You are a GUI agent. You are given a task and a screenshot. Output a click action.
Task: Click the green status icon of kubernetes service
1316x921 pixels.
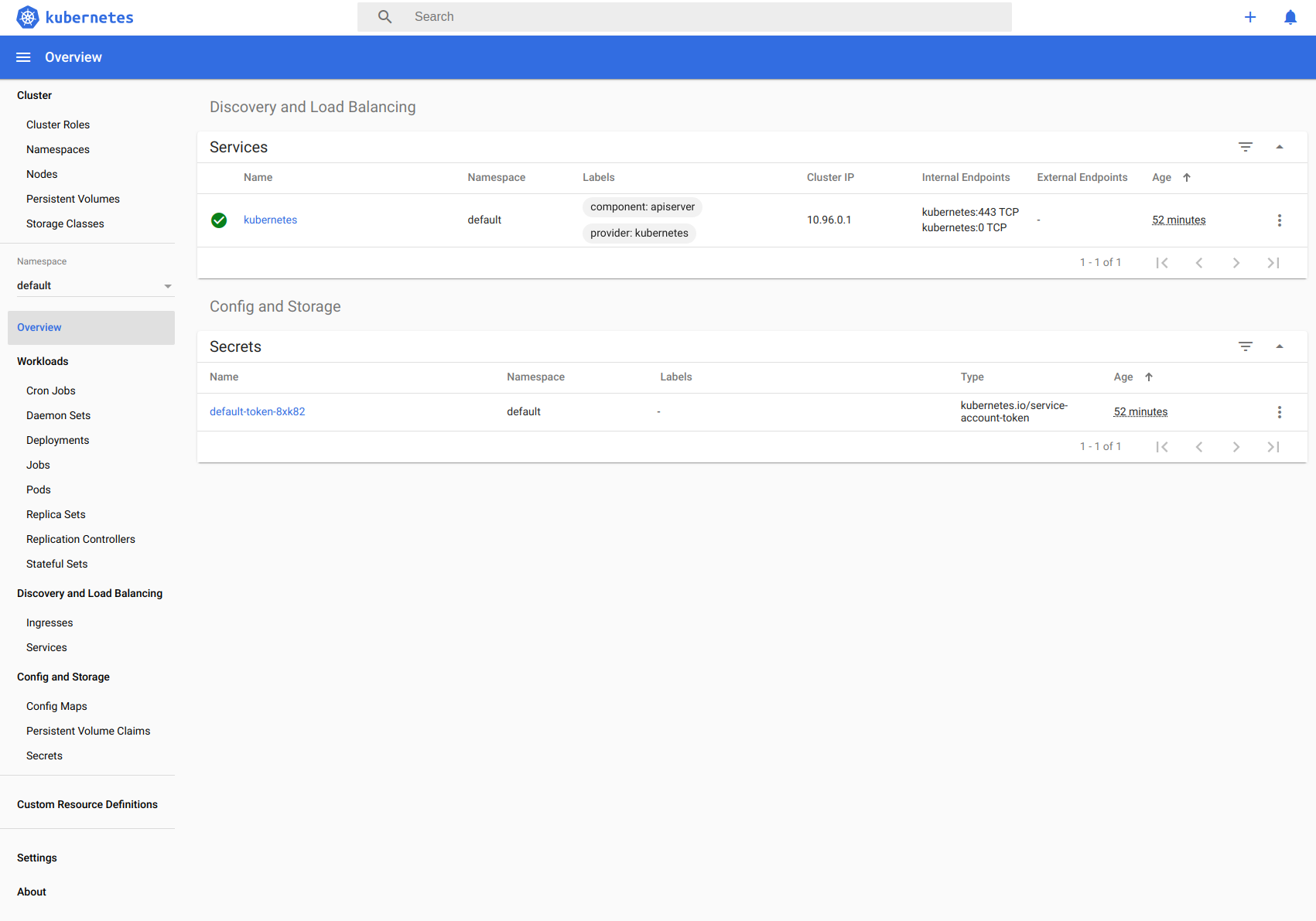219,220
